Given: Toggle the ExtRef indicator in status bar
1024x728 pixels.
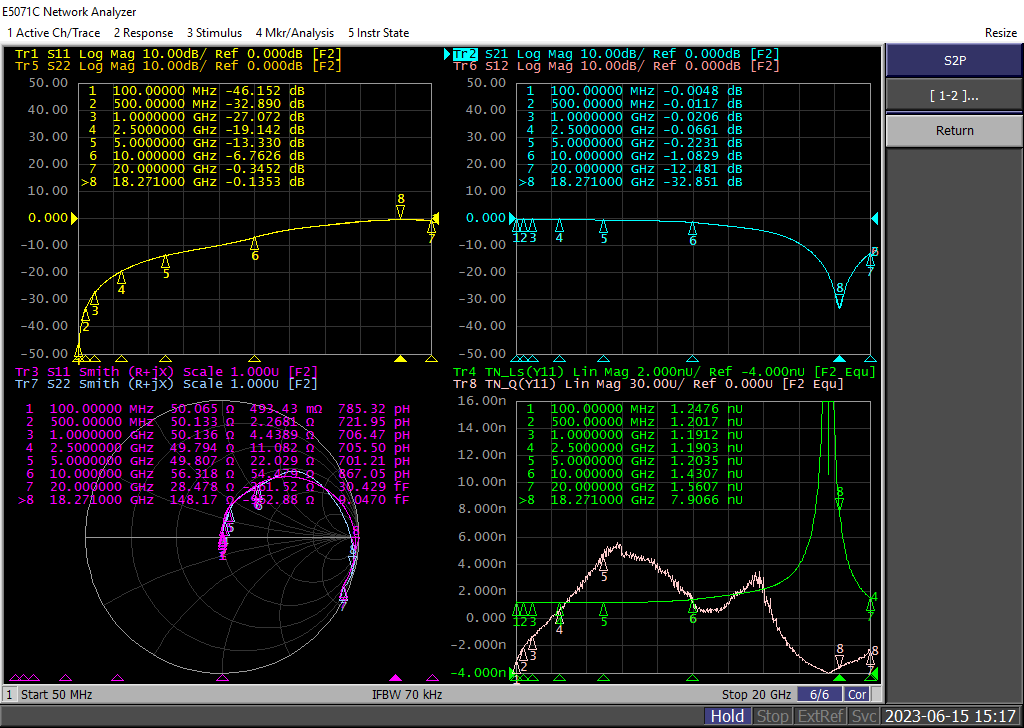Looking at the screenshot, I should point(820,716).
